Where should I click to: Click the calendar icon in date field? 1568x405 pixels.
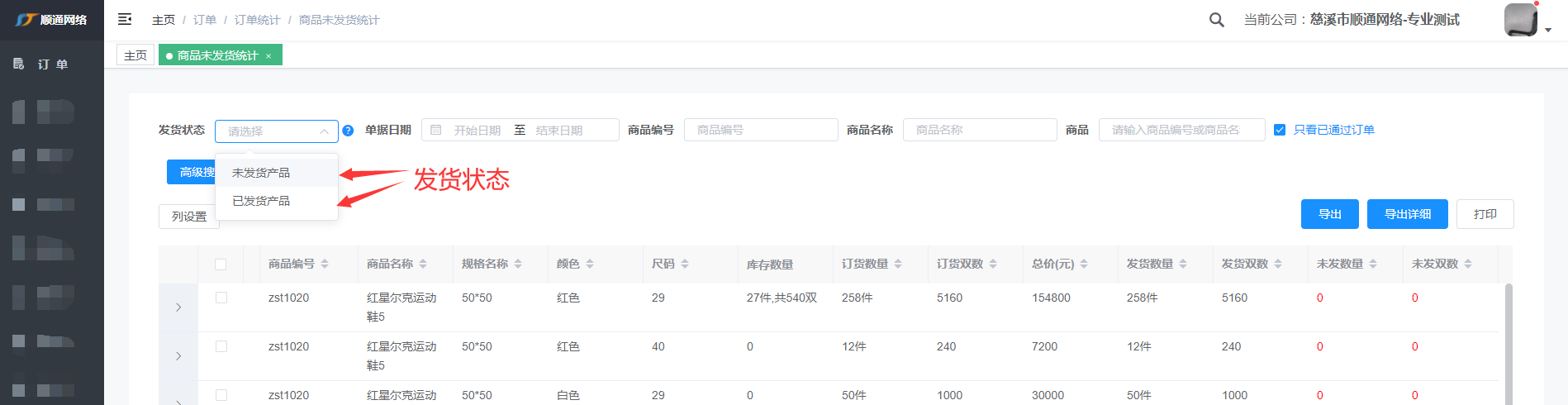pos(436,131)
